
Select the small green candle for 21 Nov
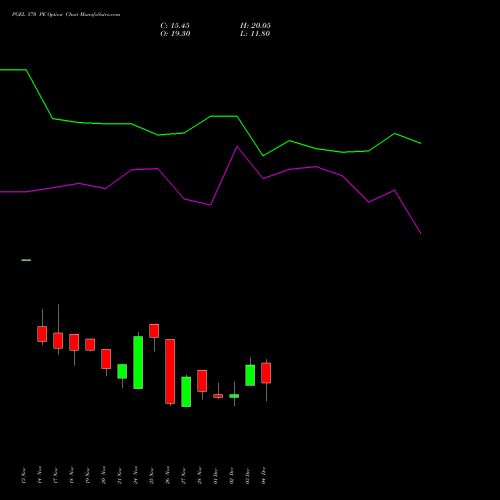122,371
